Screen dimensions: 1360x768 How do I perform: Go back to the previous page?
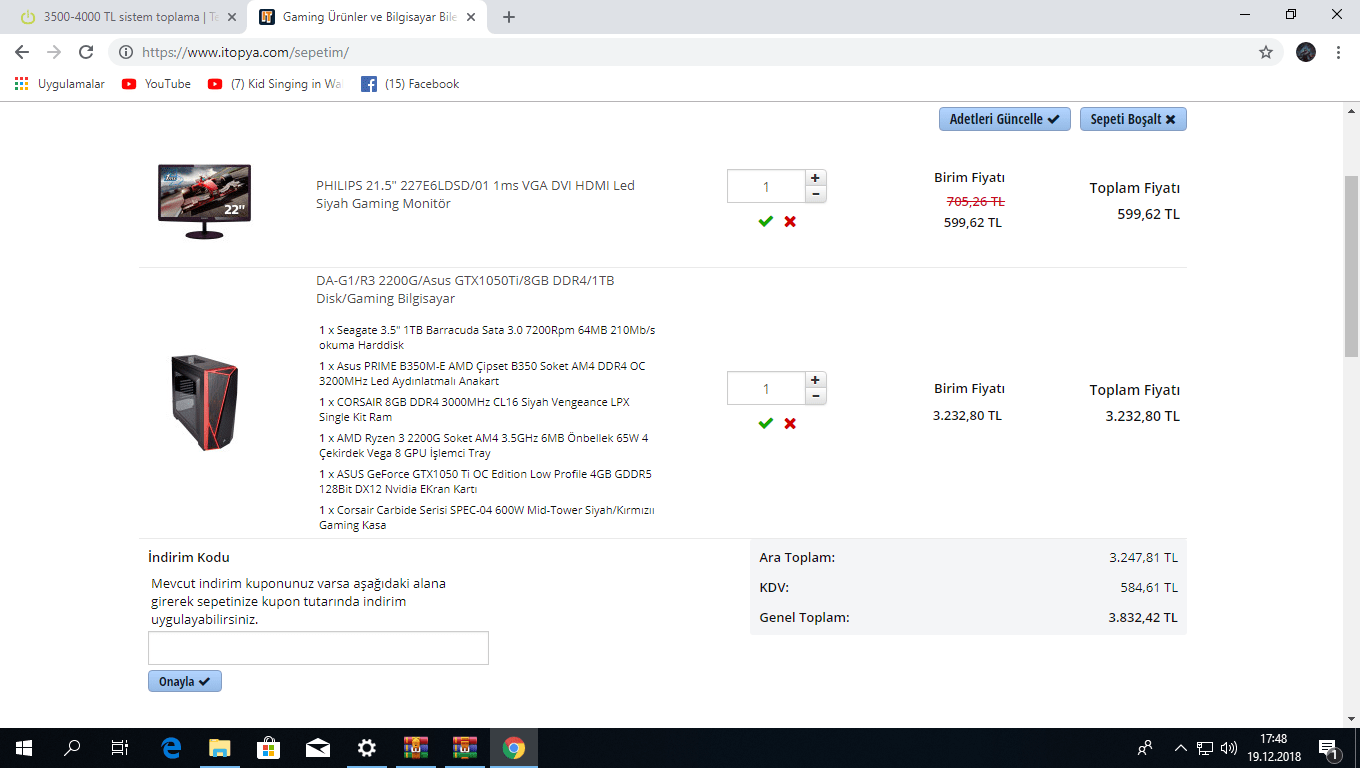coord(22,52)
